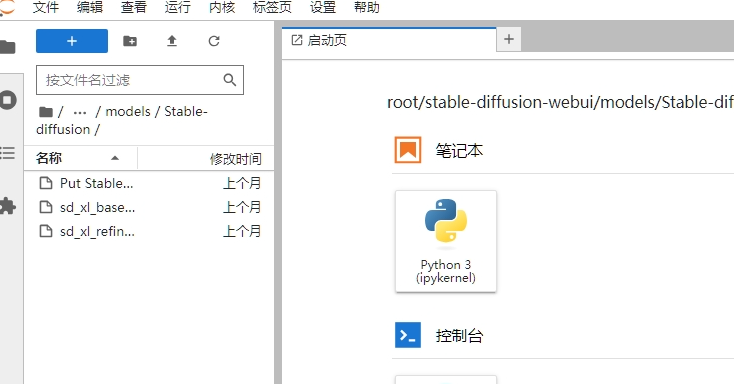
Task: Click the launcher path root/stable-diffusion-webui heading
Action: pyautogui.click(x=560, y=102)
